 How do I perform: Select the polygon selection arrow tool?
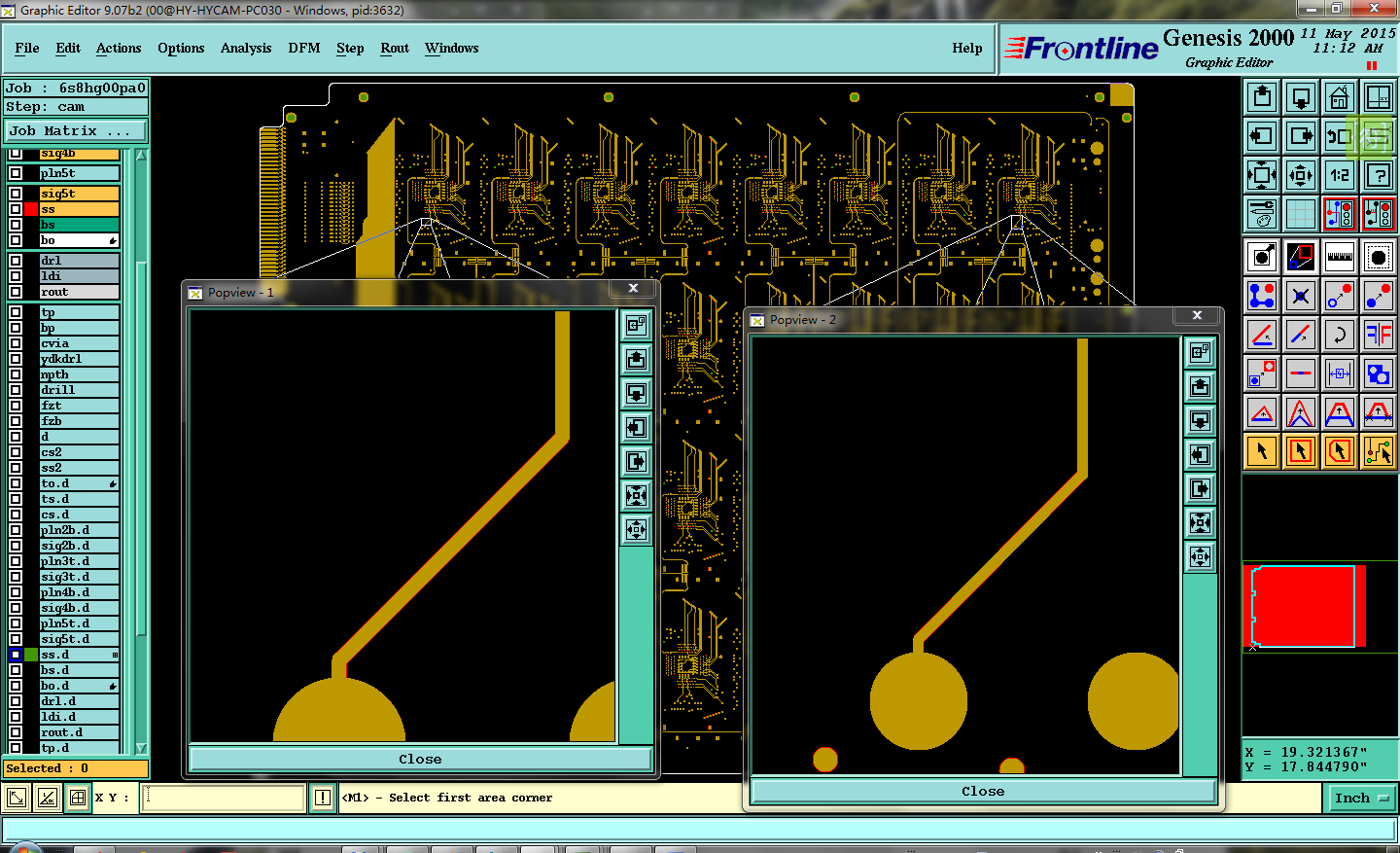click(1340, 451)
